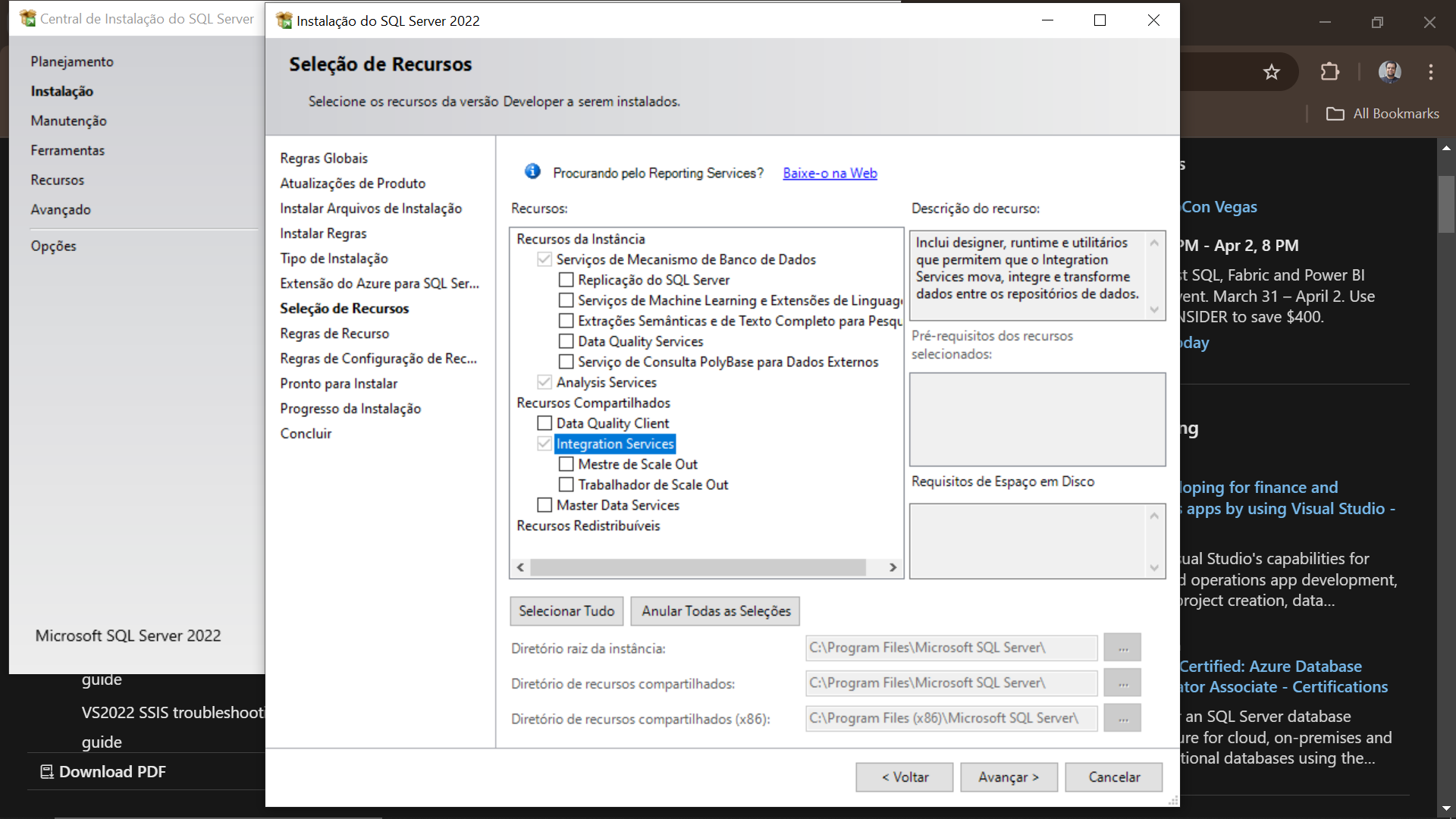Select Instalação in the installation center
This screenshot has height=819, width=1456.
(x=62, y=91)
